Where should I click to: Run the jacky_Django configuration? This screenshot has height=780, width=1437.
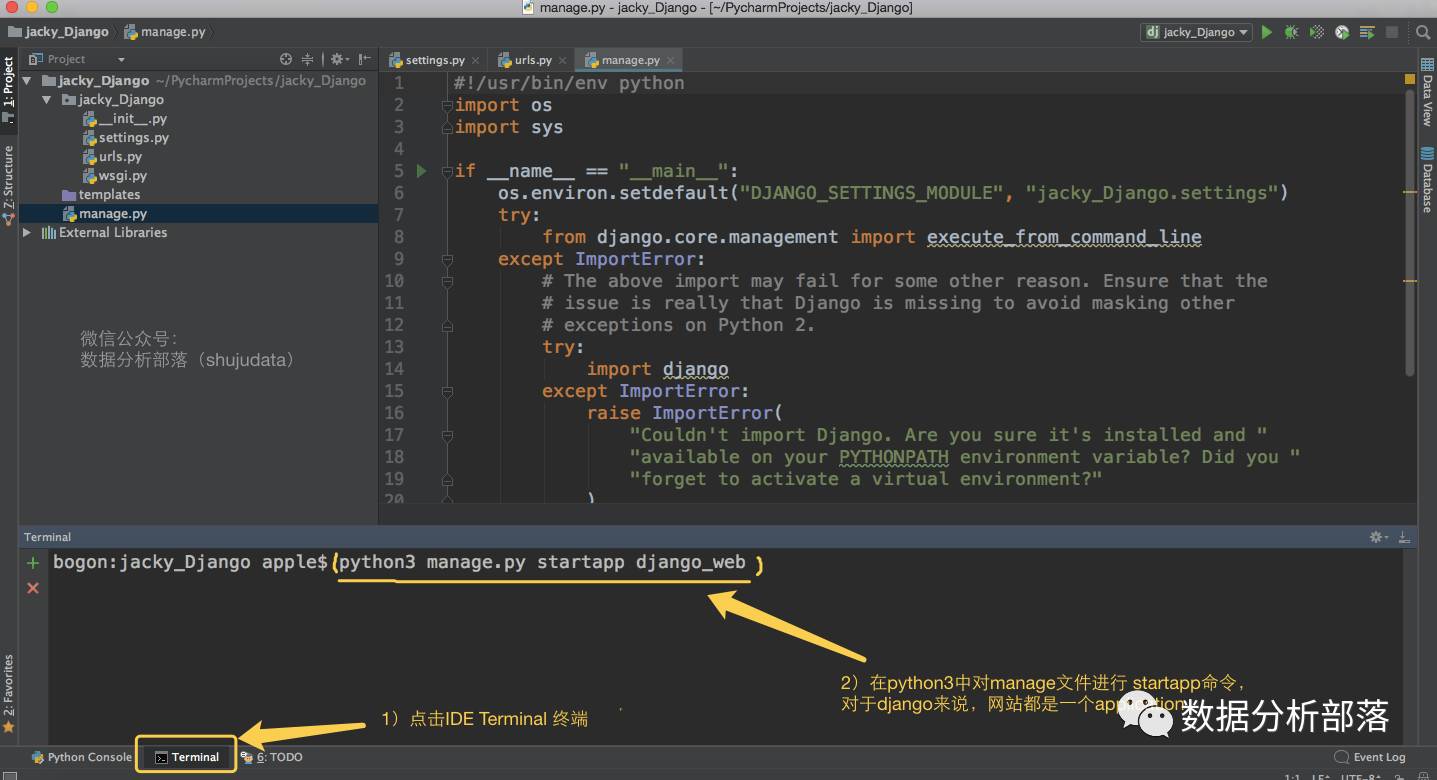1267,32
